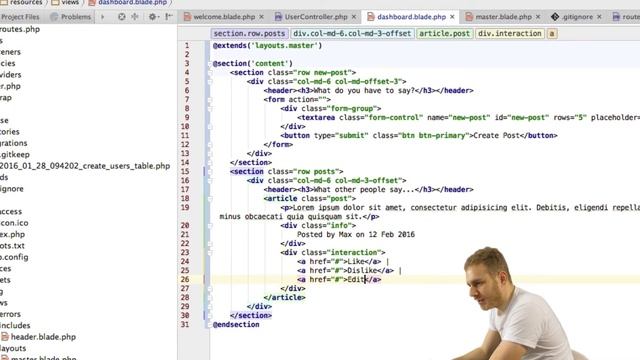This screenshot has height=360, width=640.
Task: Collapse the form fold marker on line 7
Action: [x=210, y=100]
